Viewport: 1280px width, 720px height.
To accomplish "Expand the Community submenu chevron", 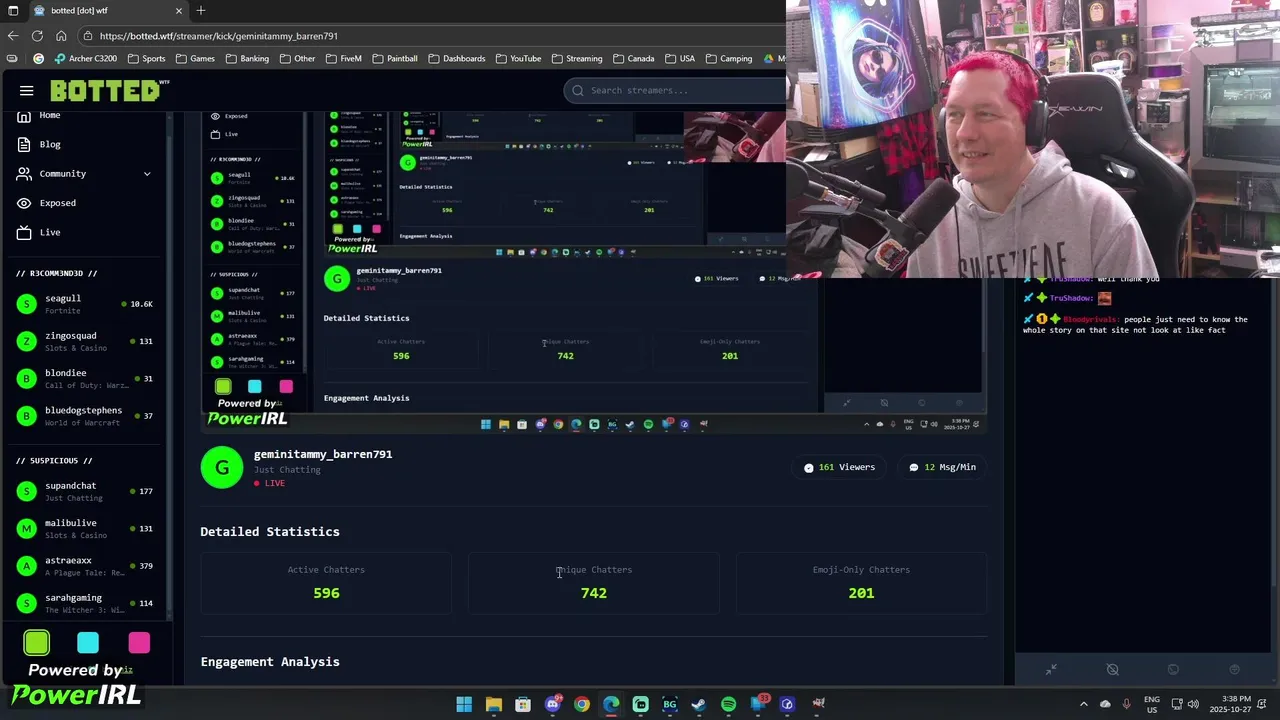I will (147, 174).
